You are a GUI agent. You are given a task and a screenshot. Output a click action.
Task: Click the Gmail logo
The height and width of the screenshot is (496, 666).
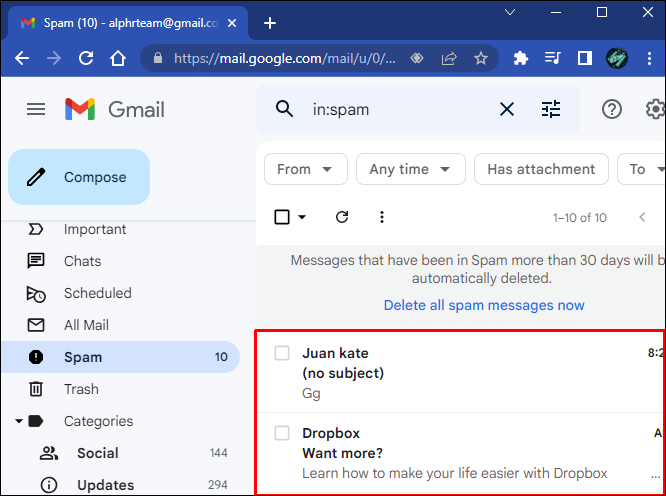(115, 110)
